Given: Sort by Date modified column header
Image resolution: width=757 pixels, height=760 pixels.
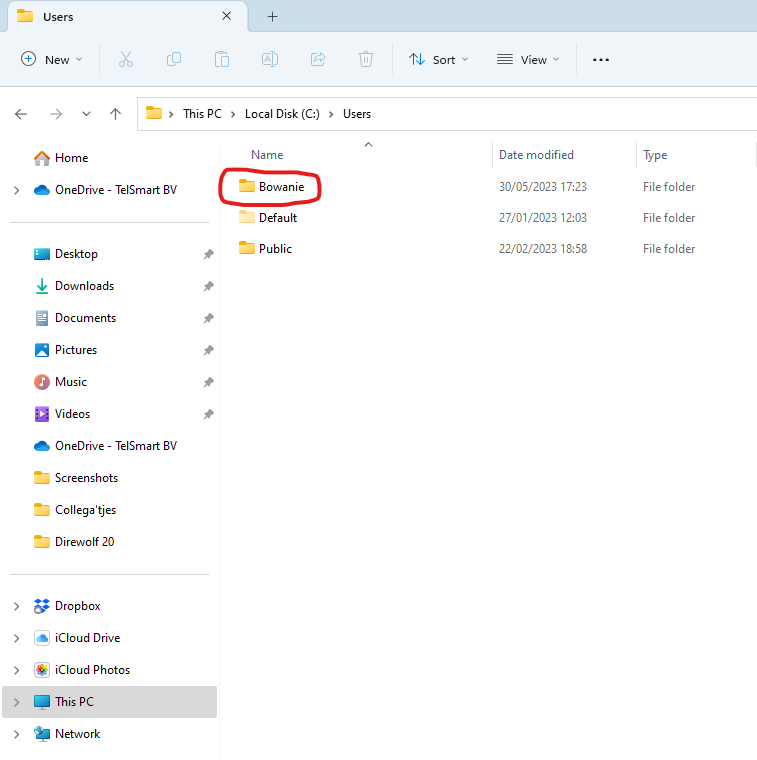Looking at the screenshot, I should pos(536,155).
